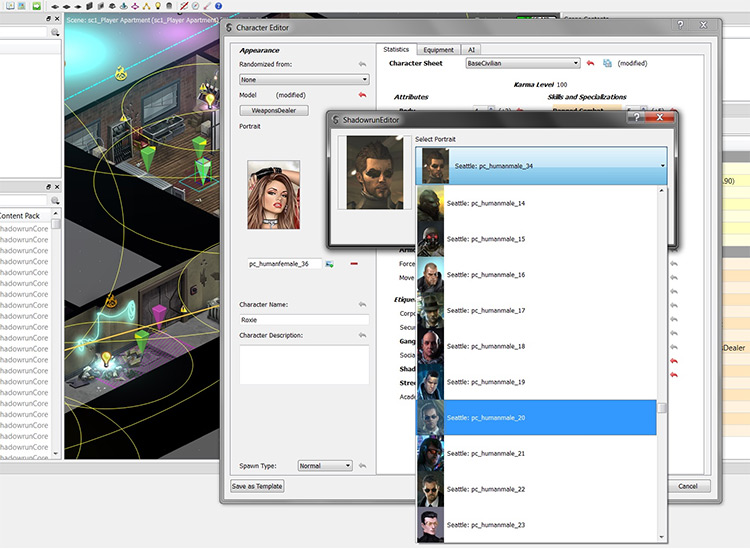This screenshot has width=750, height=550.
Task: Open the Spawn Type 'Normal' dropdown
Action: pyautogui.click(x=325, y=465)
